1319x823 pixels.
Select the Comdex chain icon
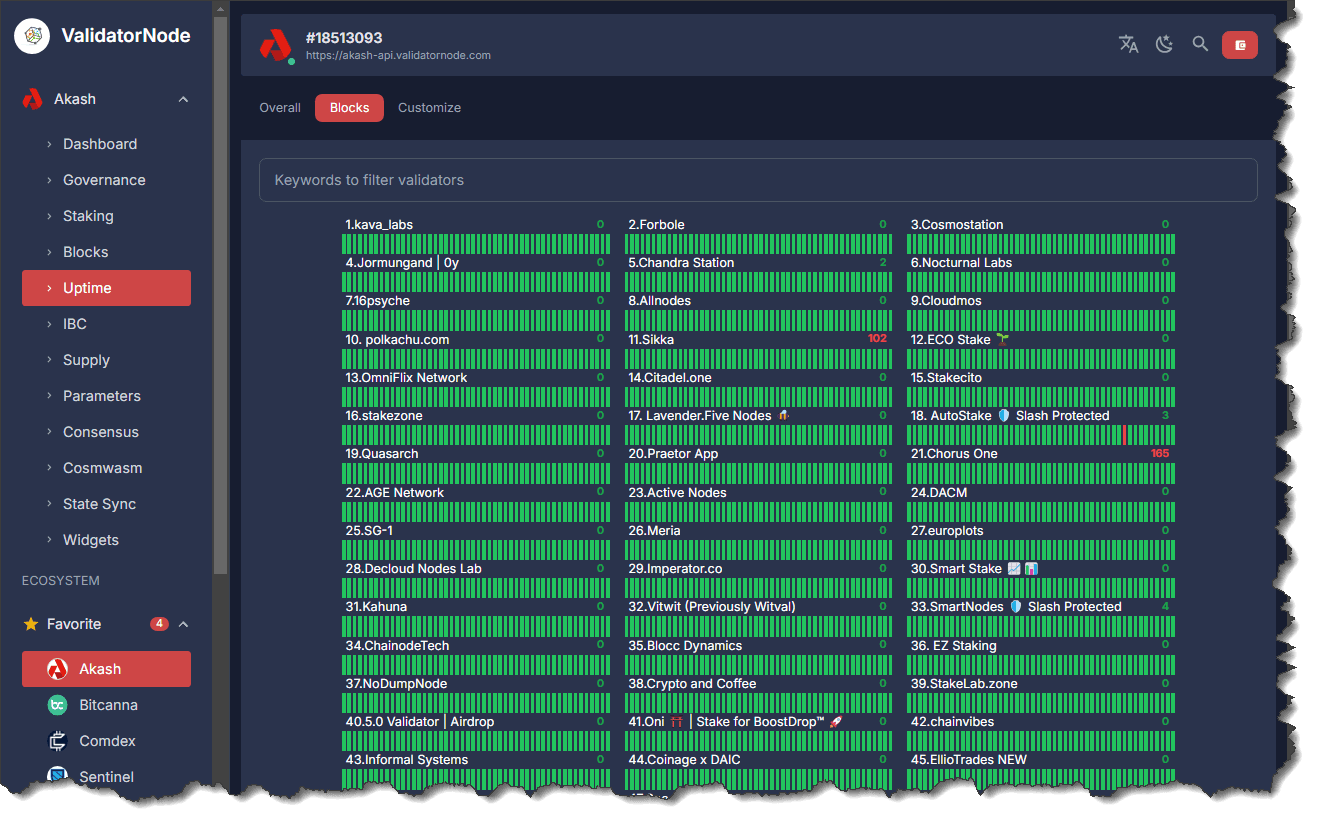coord(58,741)
